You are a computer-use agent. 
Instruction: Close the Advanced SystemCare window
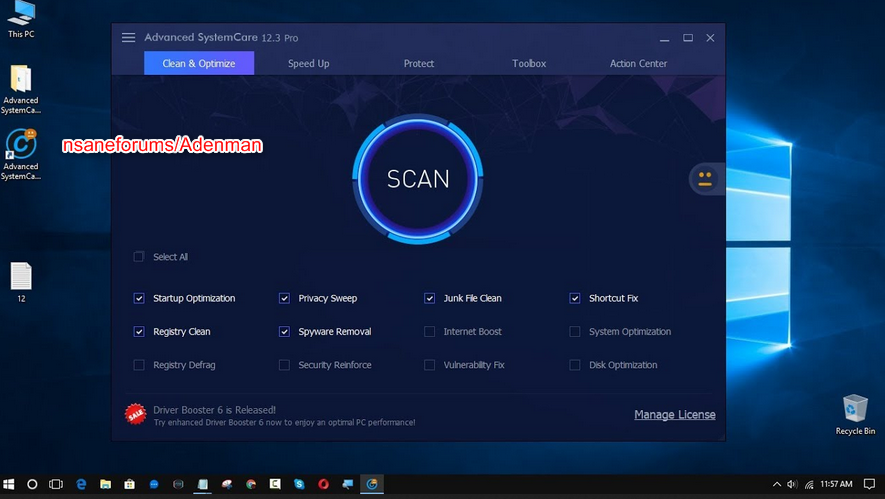711,38
